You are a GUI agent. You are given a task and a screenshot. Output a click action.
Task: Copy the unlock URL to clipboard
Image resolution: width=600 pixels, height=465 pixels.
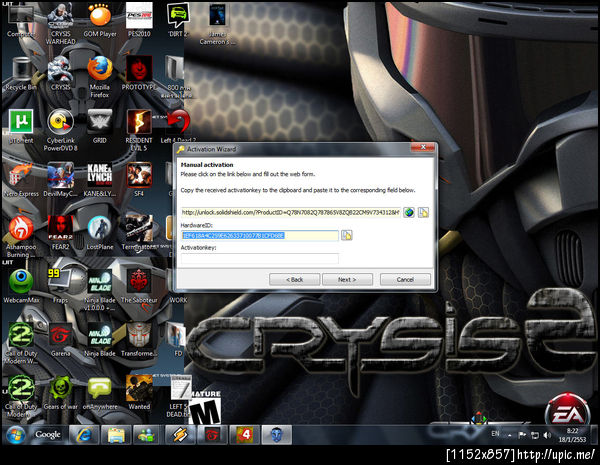click(423, 212)
